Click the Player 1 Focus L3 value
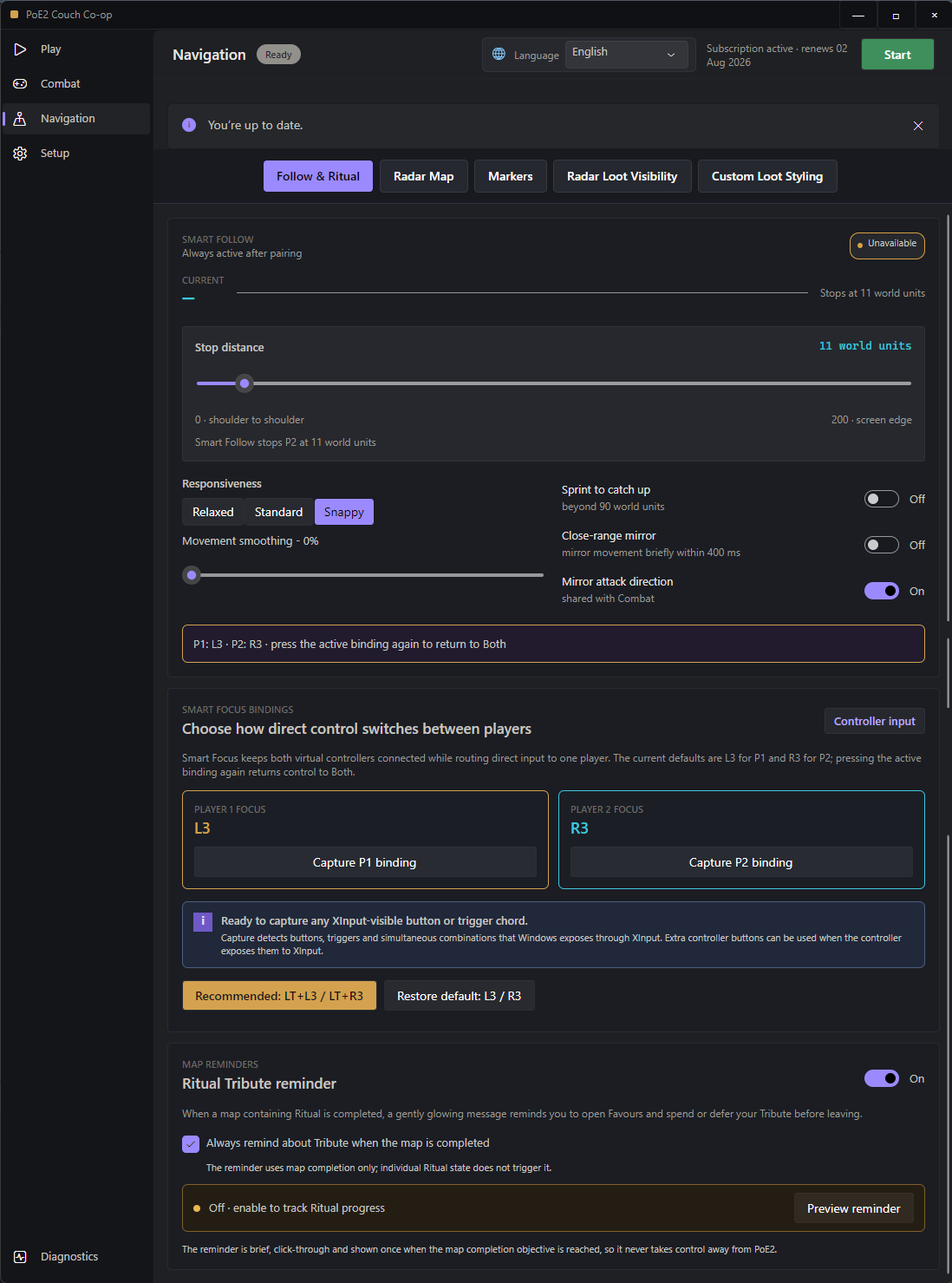This screenshot has width=952, height=1283. pyautogui.click(x=202, y=828)
